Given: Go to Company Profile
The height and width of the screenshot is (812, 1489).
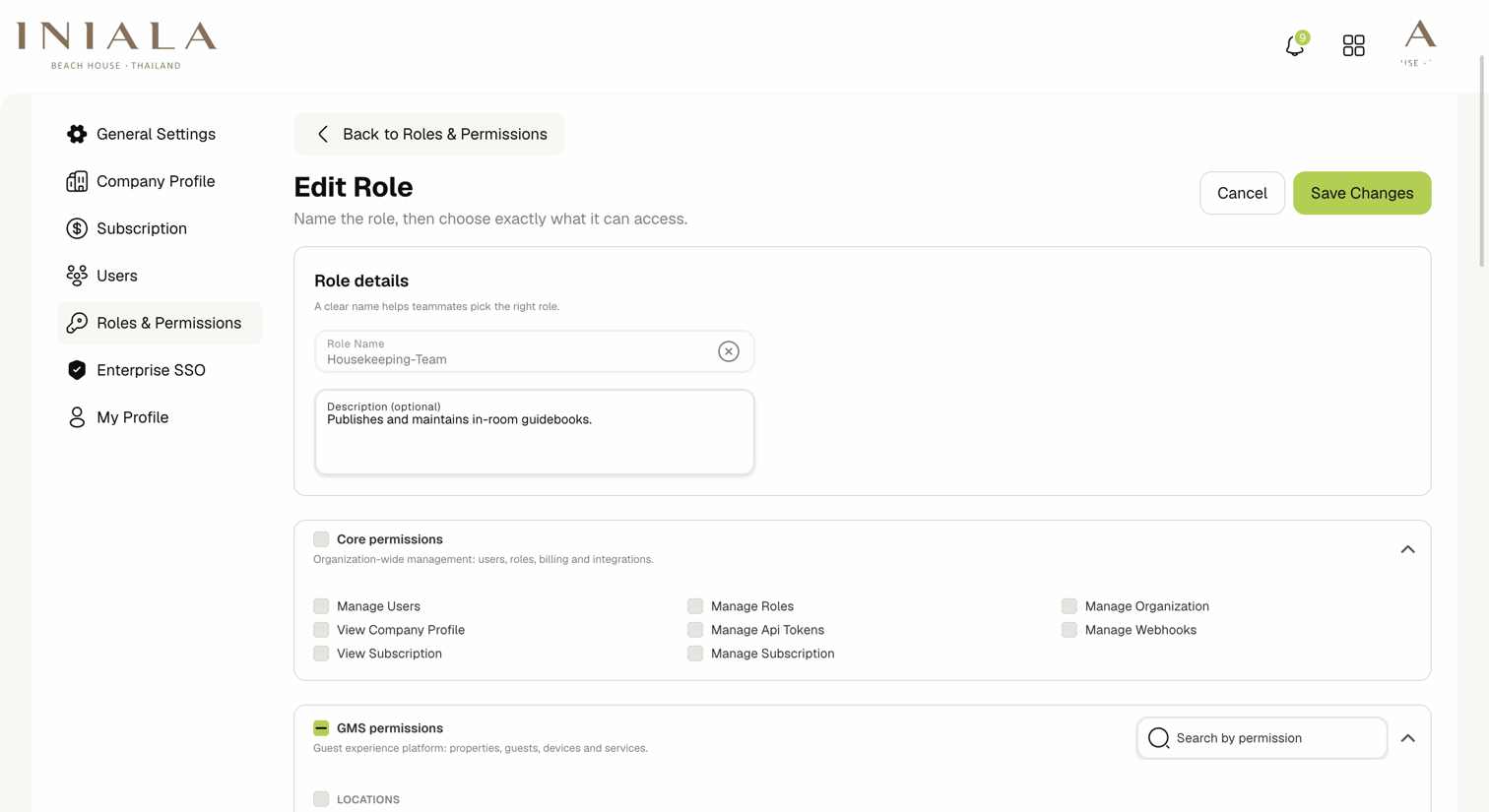Looking at the screenshot, I should [160, 181].
